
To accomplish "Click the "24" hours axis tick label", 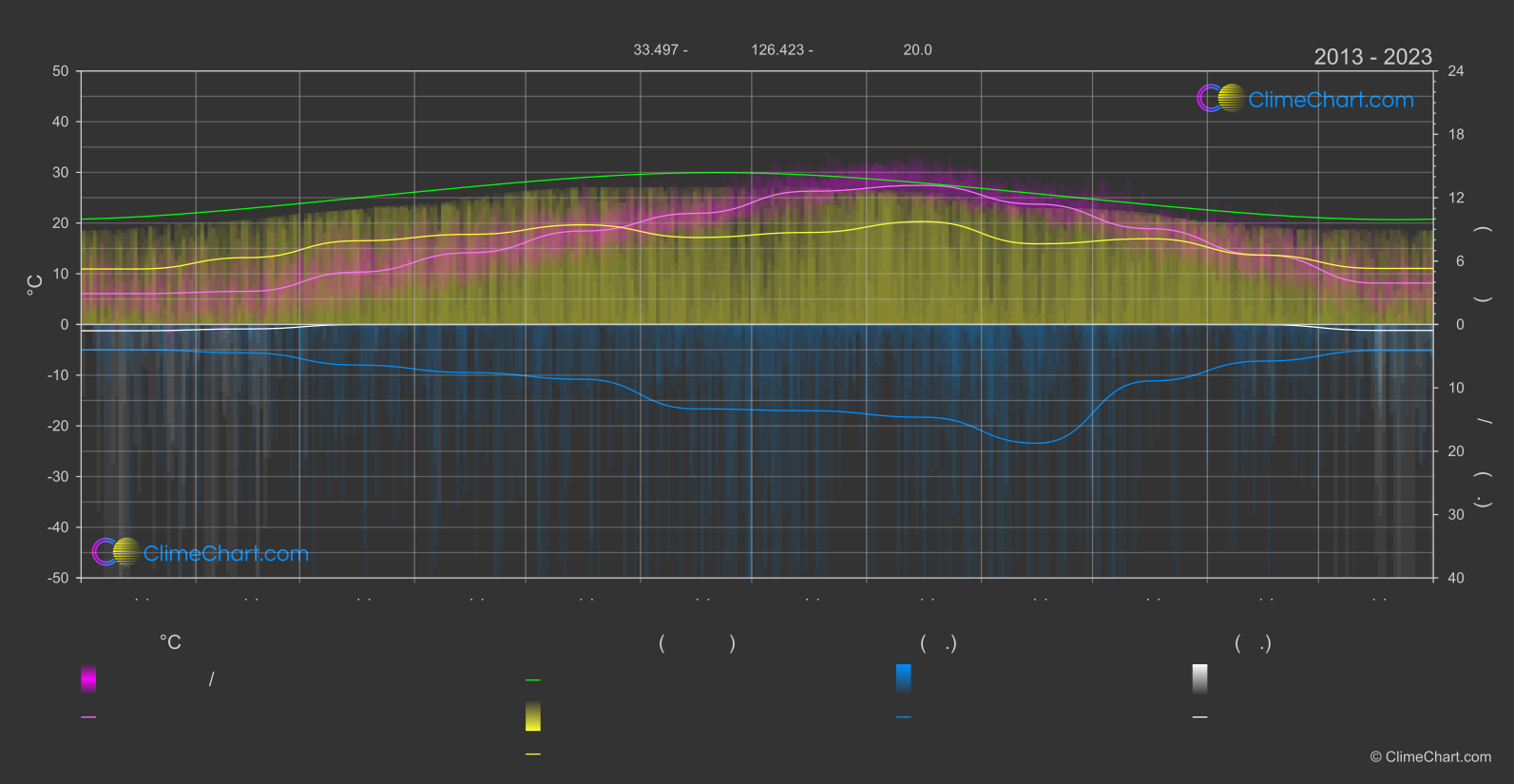I will [1456, 71].
